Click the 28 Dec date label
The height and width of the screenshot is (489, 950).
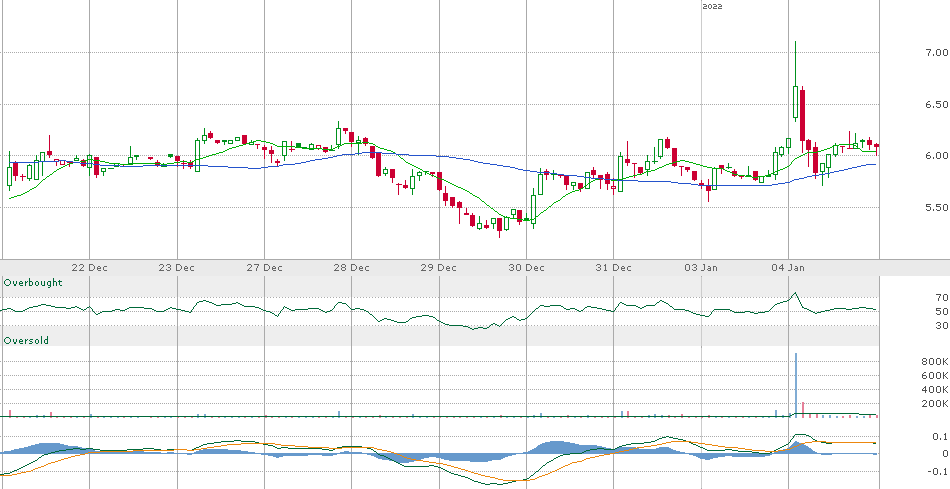(x=352, y=267)
